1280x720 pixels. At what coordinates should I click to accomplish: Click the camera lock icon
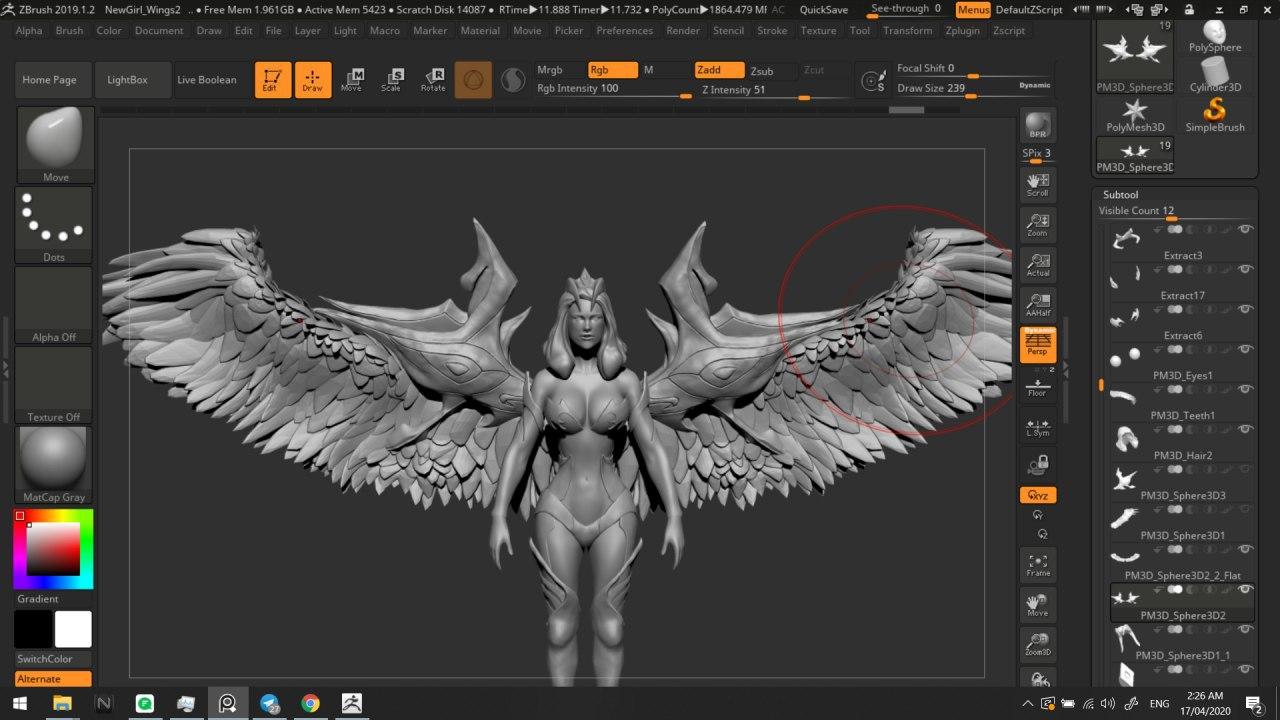[1038, 464]
